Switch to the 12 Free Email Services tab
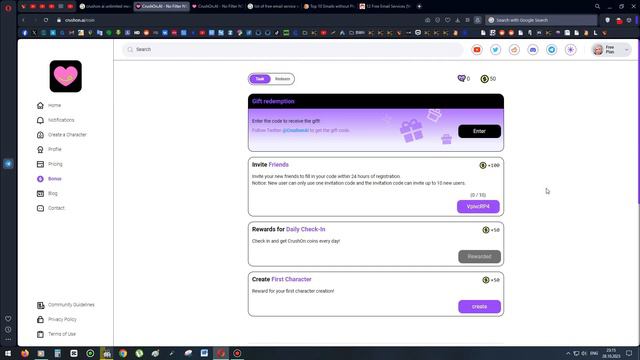Image resolution: width=640 pixels, height=360 pixels. point(385,7)
